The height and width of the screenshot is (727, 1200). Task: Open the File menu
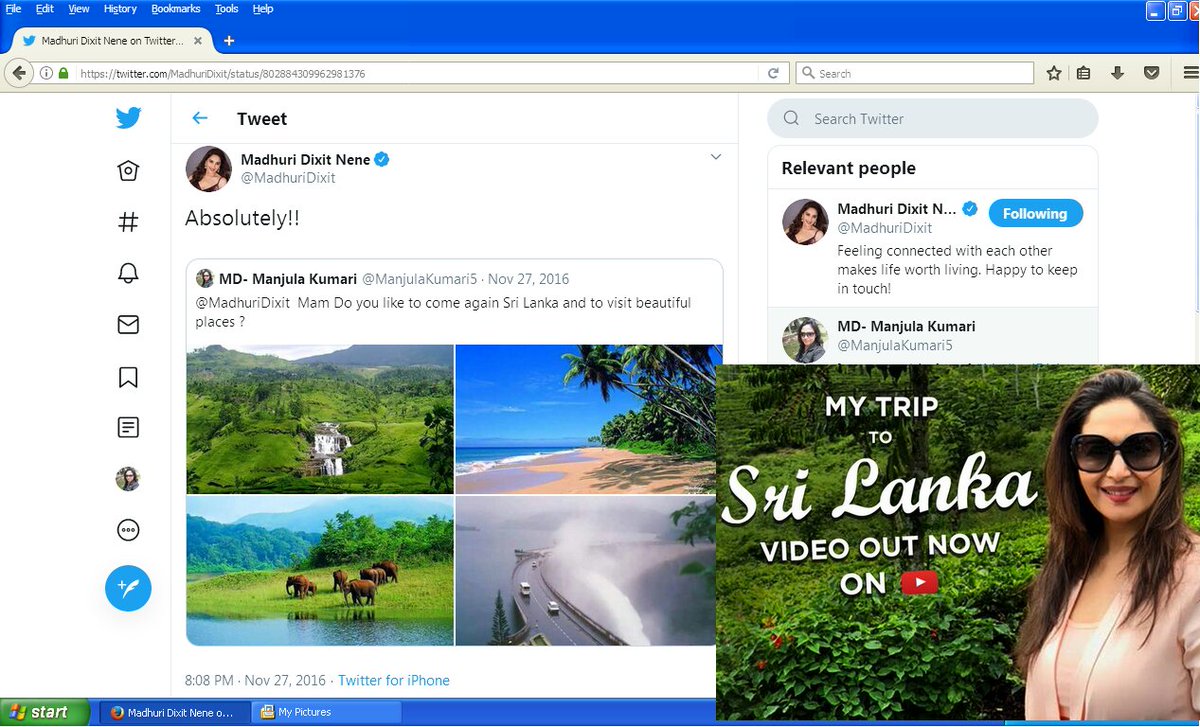[13, 8]
